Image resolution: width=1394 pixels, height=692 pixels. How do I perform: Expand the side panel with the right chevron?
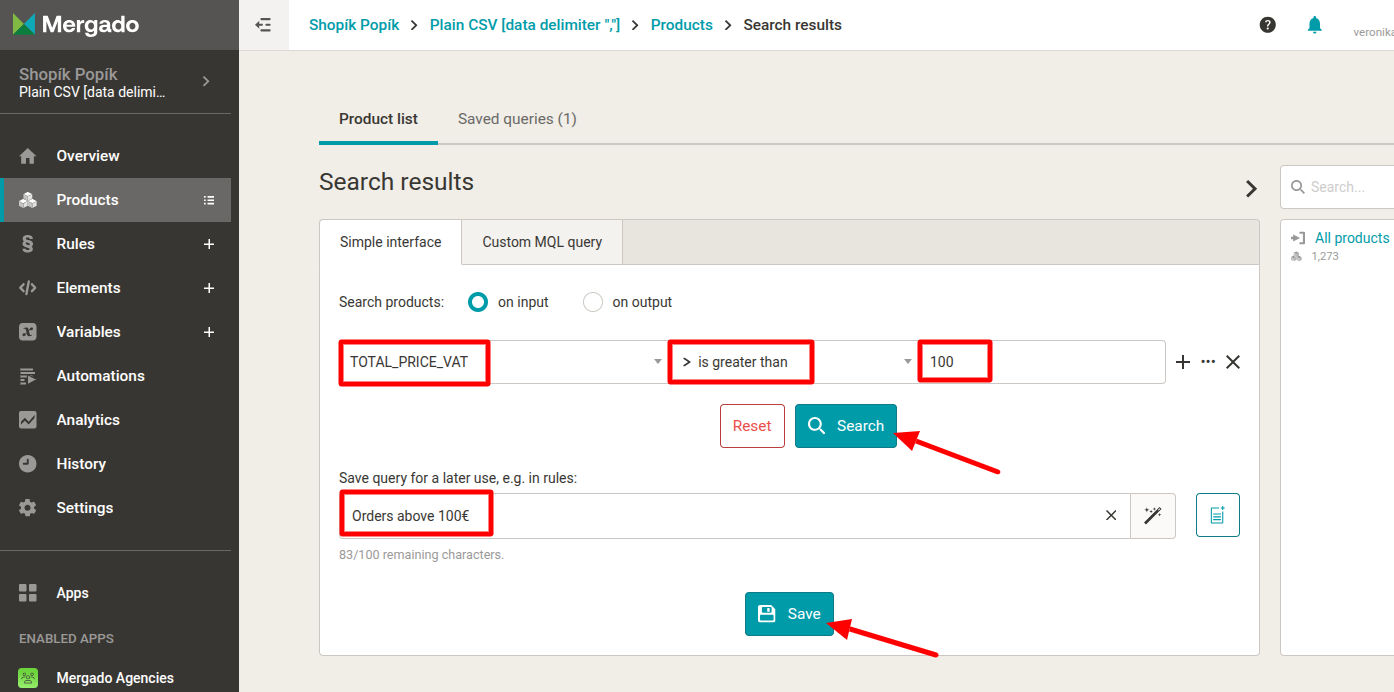[x=1251, y=188]
